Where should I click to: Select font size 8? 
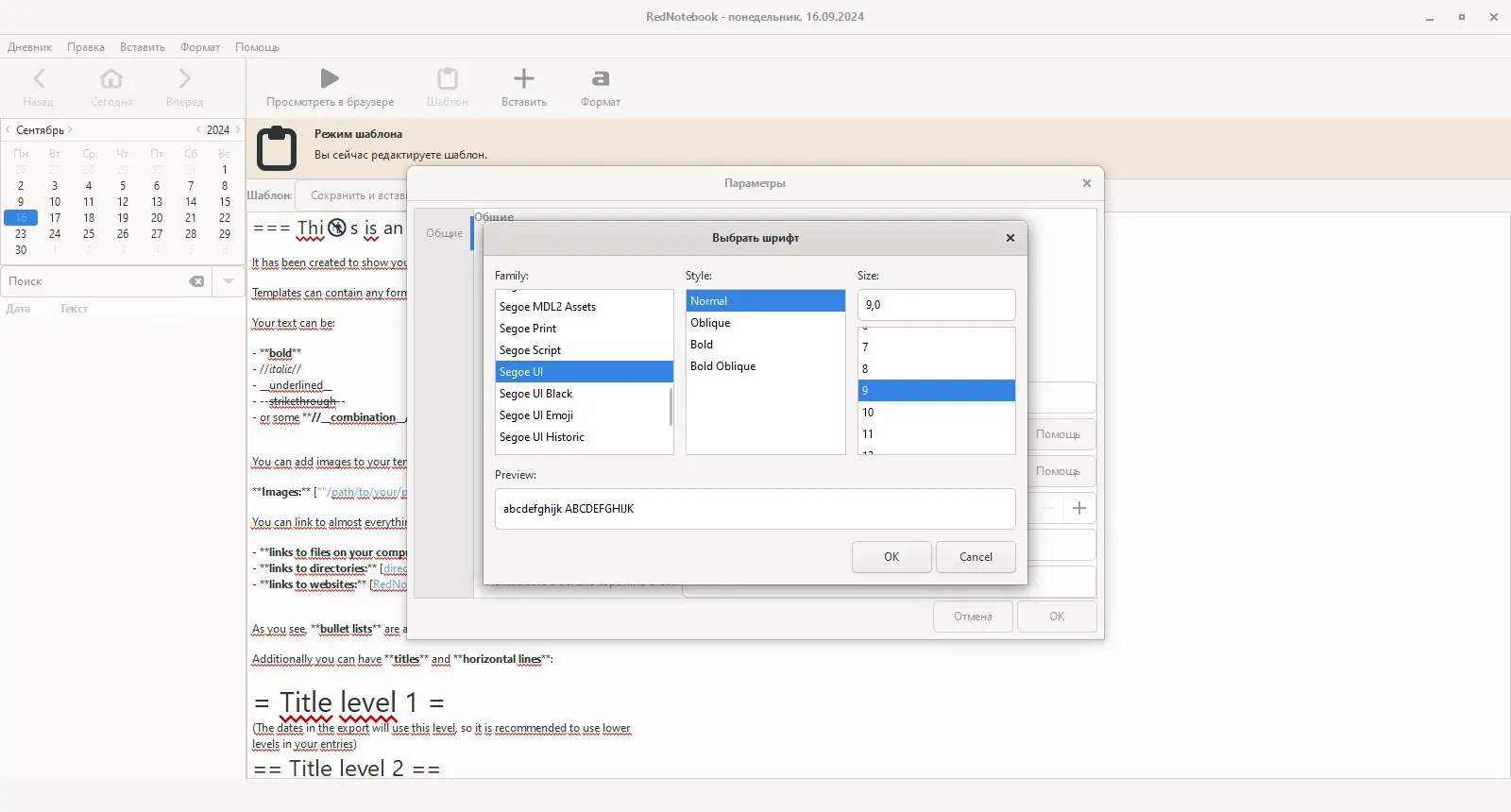coord(936,369)
